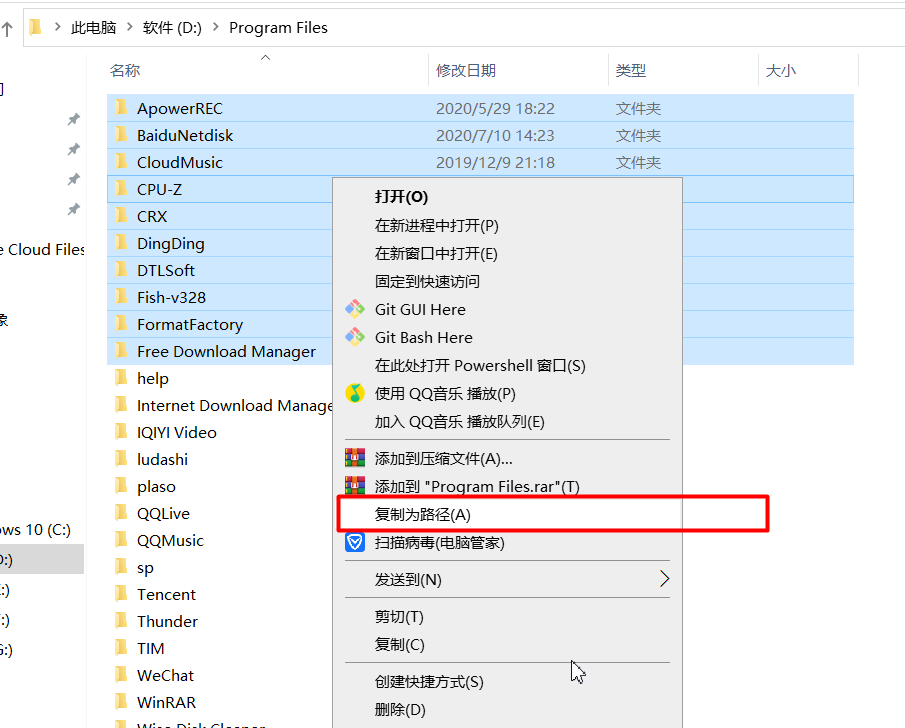This screenshot has height=728, width=905.
Task: Click the 2020/7/10 14:23 date cell
Action: (495, 135)
